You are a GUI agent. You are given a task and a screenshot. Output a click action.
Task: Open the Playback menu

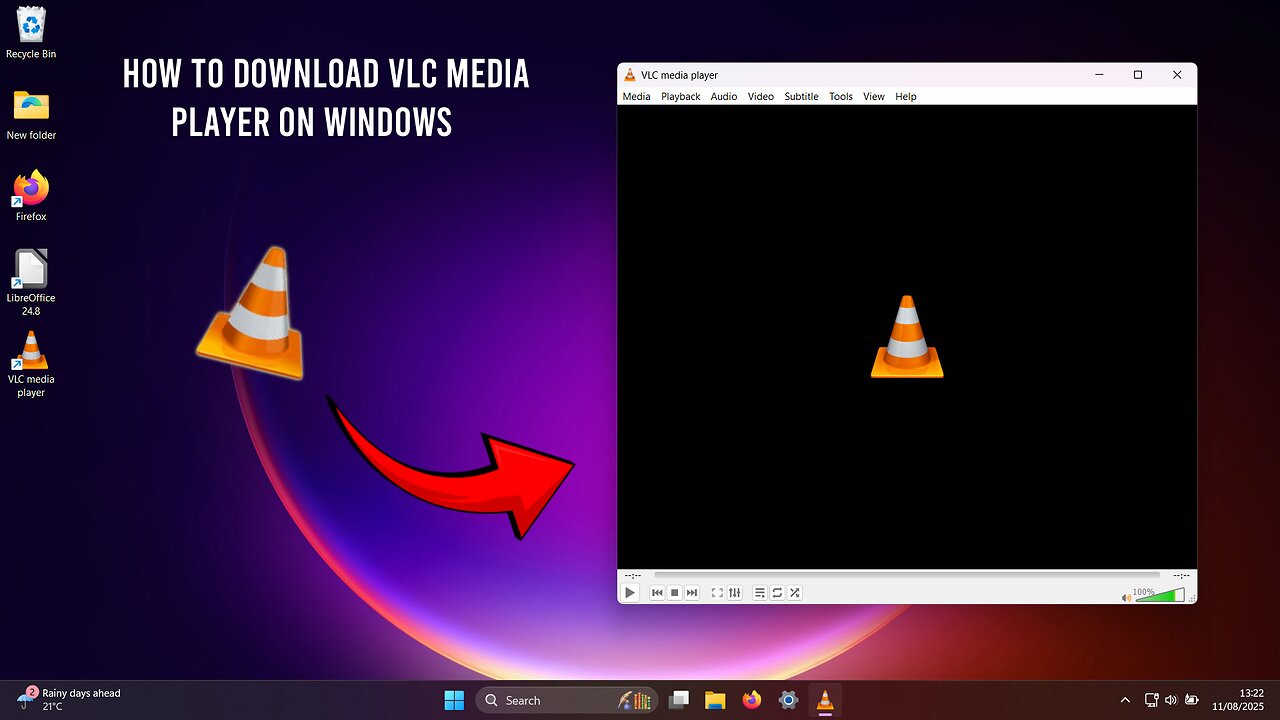point(681,97)
